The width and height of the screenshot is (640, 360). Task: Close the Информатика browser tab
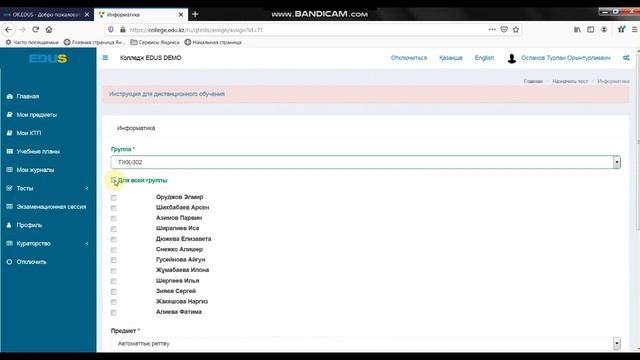pyautogui.click(x=181, y=15)
